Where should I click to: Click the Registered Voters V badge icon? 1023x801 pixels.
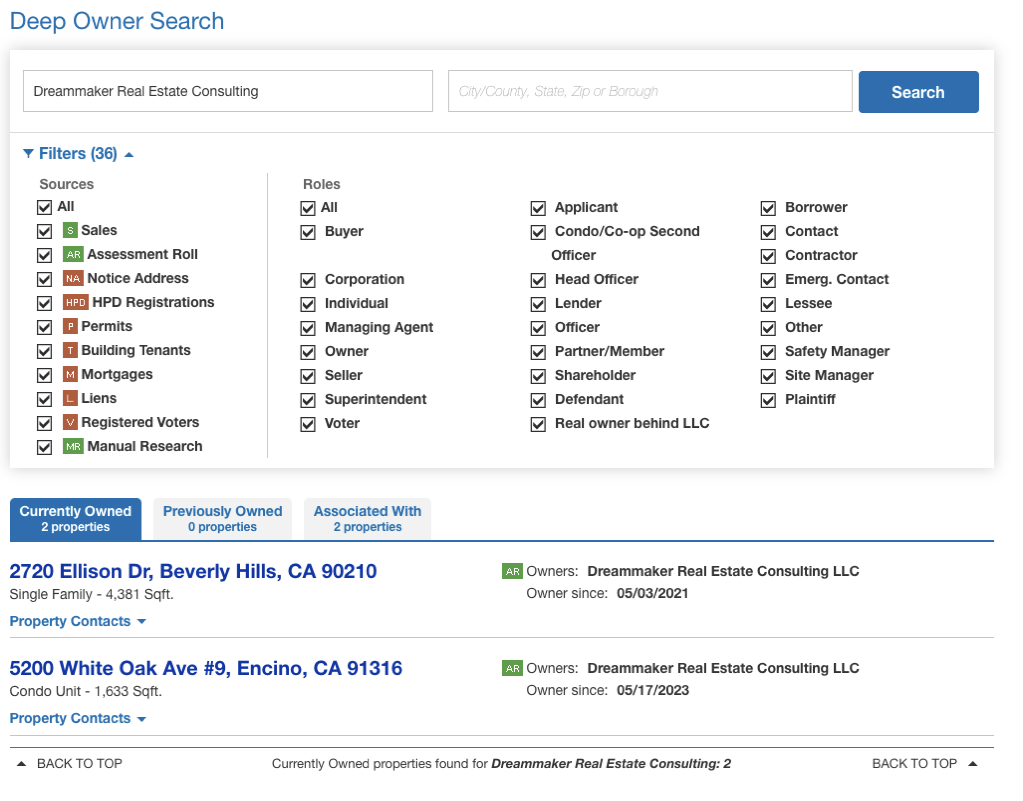pyautogui.click(x=70, y=423)
